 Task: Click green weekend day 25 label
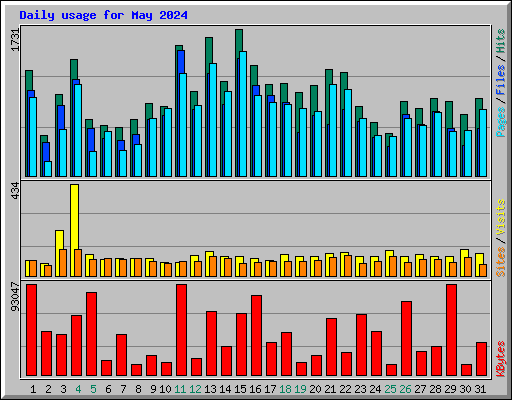[x=390, y=389]
